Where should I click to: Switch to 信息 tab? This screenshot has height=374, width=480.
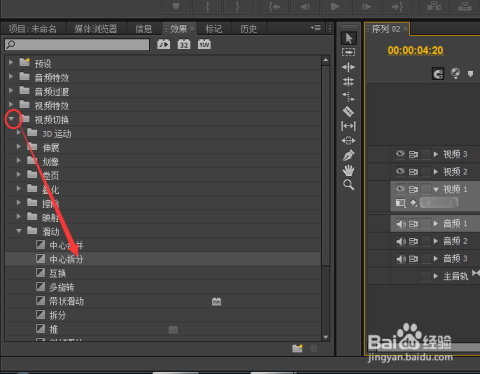(x=144, y=29)
